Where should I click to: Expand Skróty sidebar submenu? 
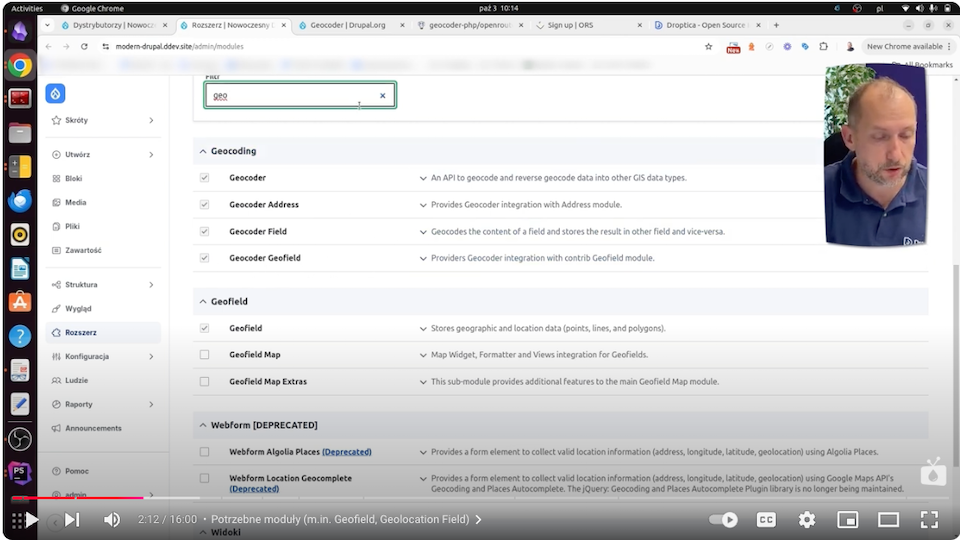[x=151, y=121]
